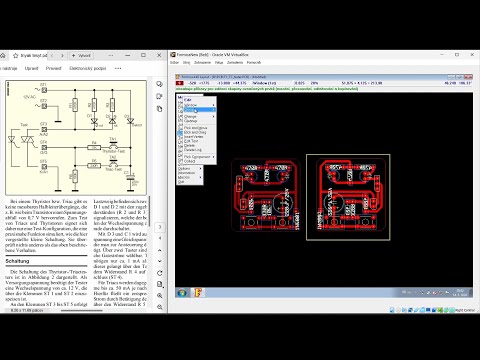Star the PDF tab as favorite
The height and width of the screenshot is (360, 480).
(15, 55)
